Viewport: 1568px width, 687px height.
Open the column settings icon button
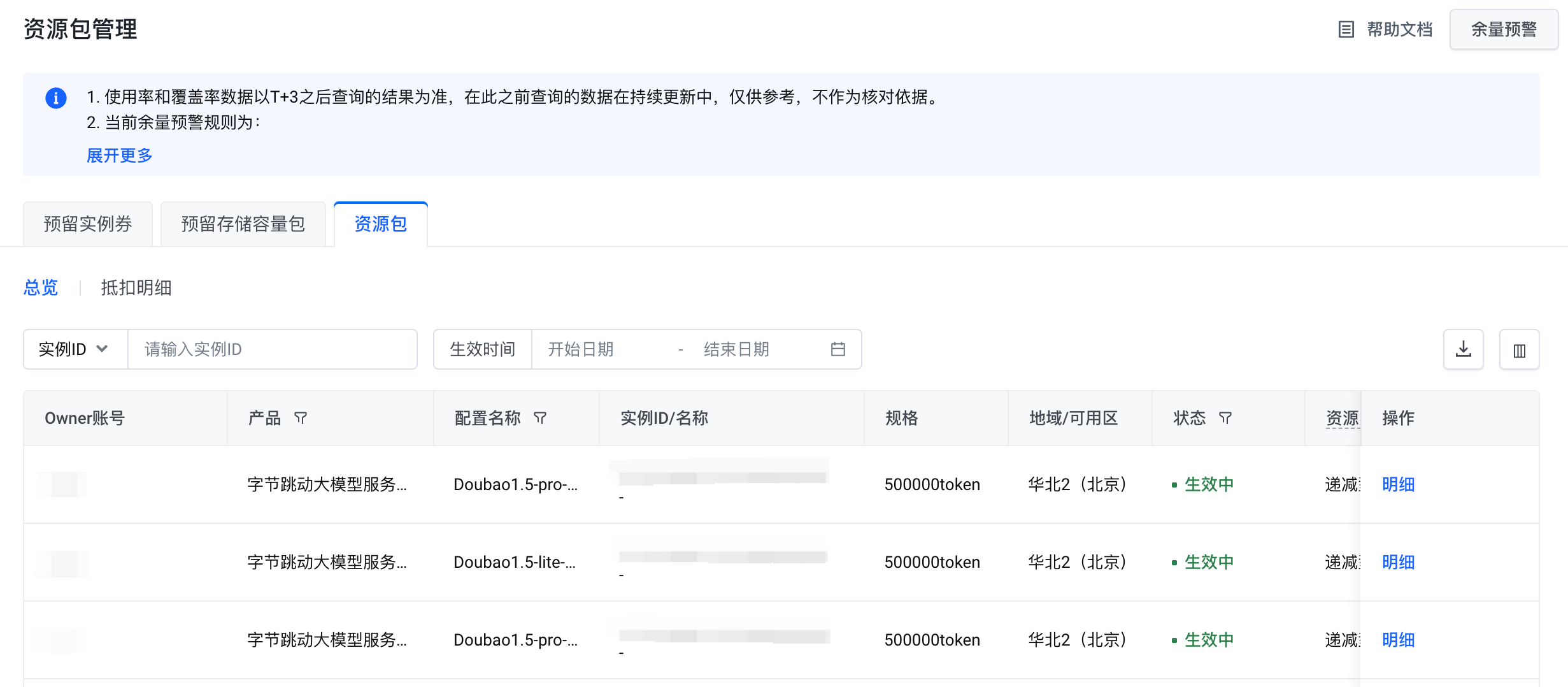[x=1520, y=349]
